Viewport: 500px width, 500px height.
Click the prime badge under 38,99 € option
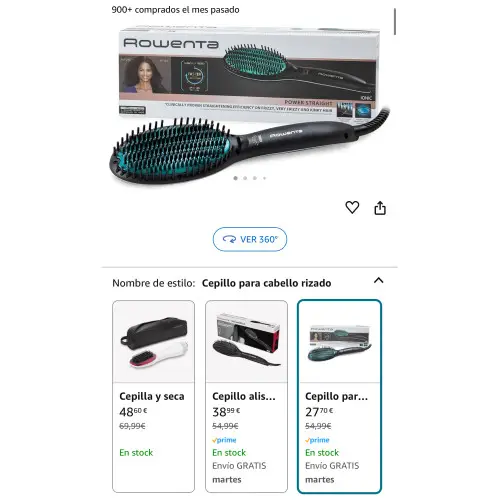(x=224, y=440)
